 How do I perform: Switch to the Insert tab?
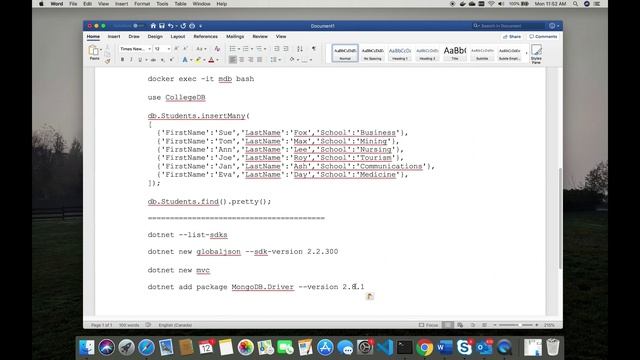(x=114, y=36)
